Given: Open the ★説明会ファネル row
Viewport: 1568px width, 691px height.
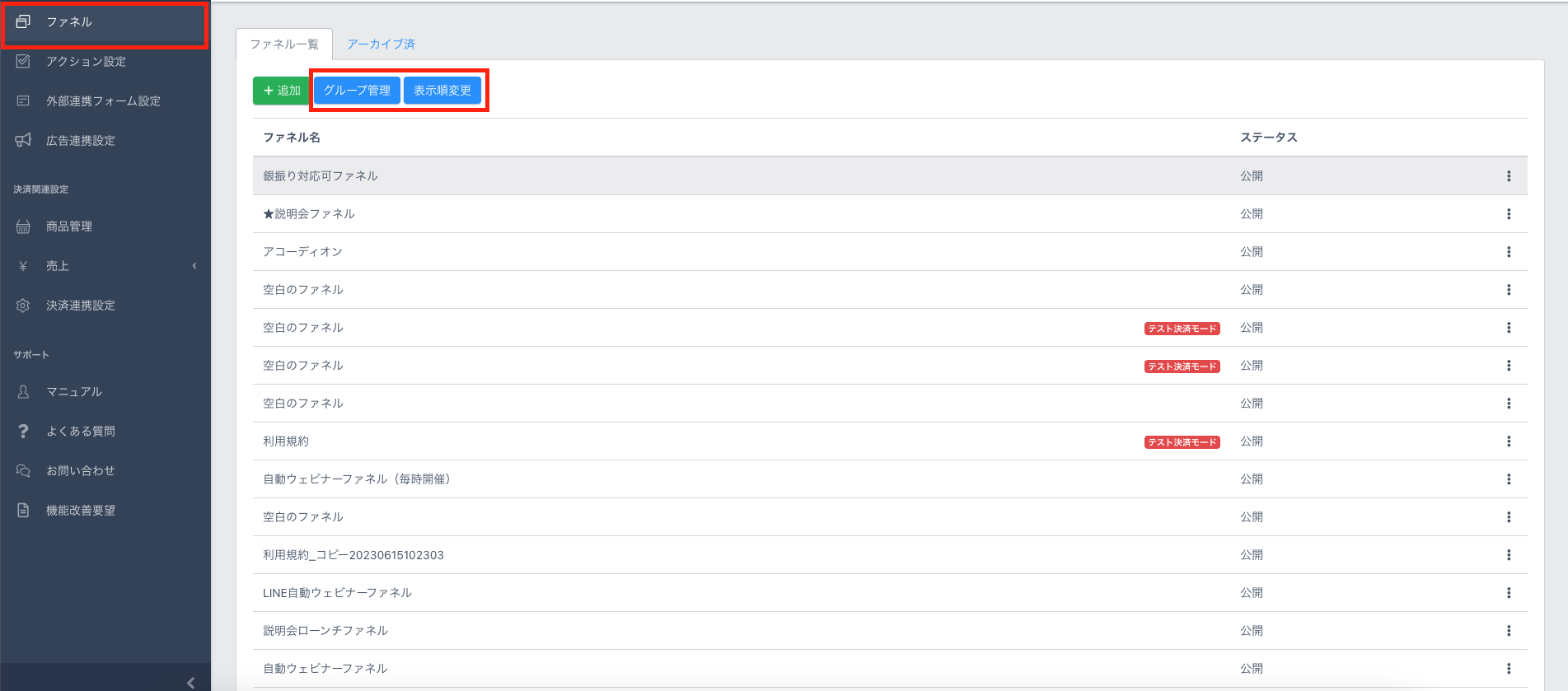Looking at the screenshot, I should 309,214.
